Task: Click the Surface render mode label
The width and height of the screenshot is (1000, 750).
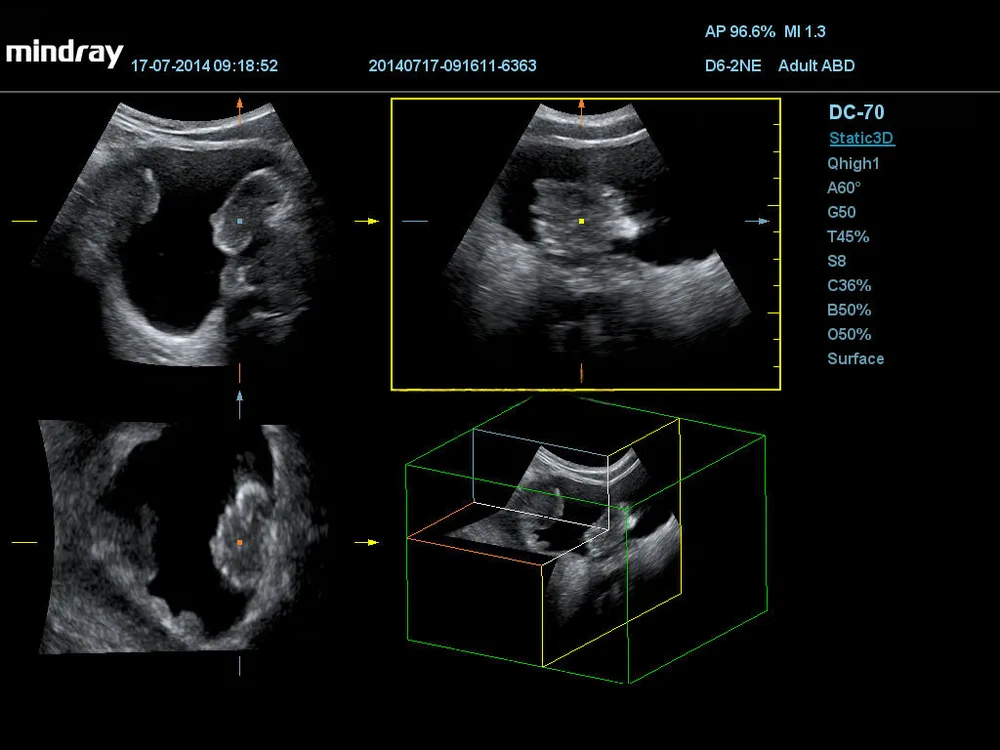Action: pos(855,358)
